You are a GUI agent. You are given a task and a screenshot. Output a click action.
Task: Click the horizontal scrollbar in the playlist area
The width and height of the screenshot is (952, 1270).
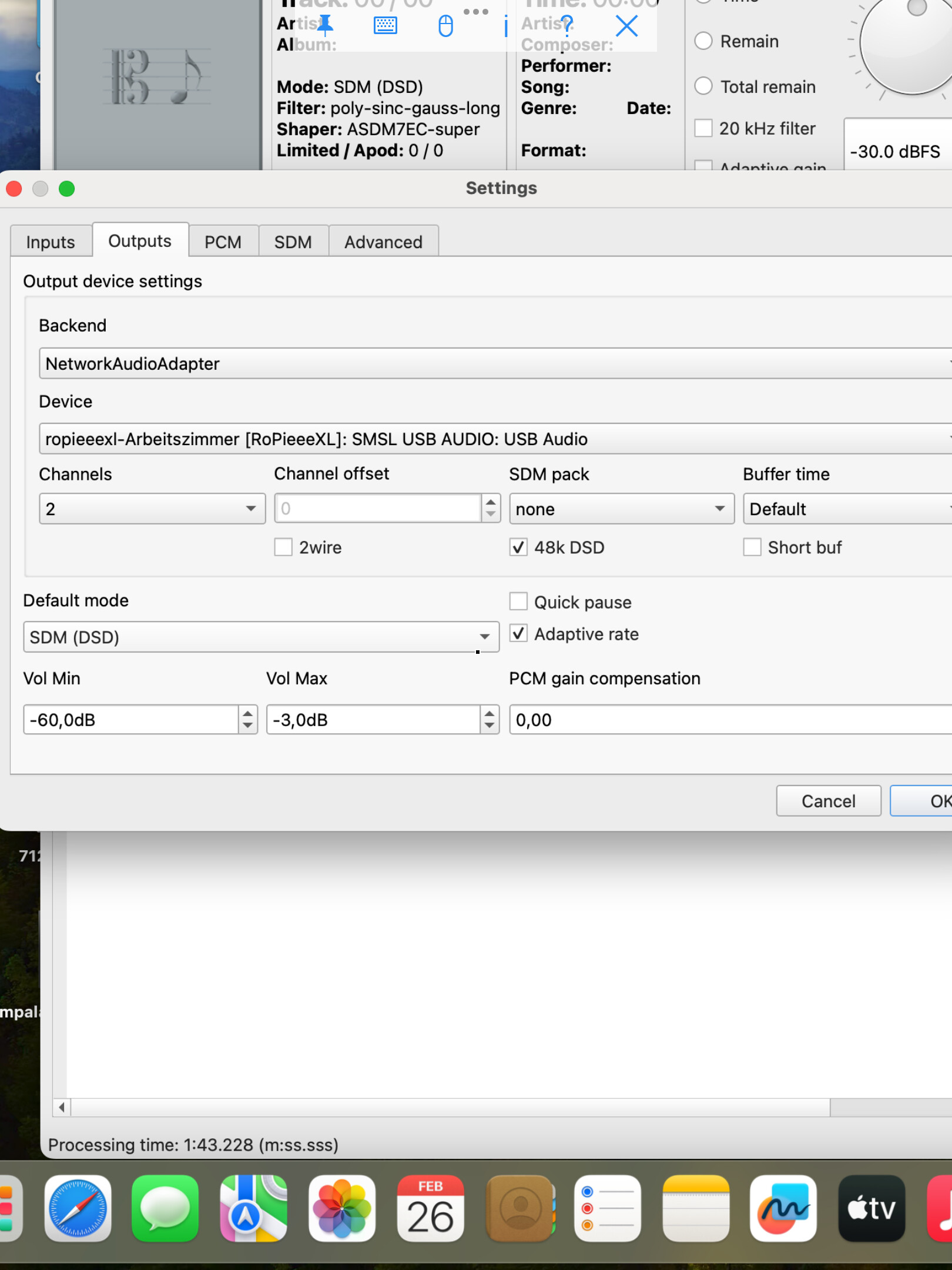click(x=450, y=1108)
